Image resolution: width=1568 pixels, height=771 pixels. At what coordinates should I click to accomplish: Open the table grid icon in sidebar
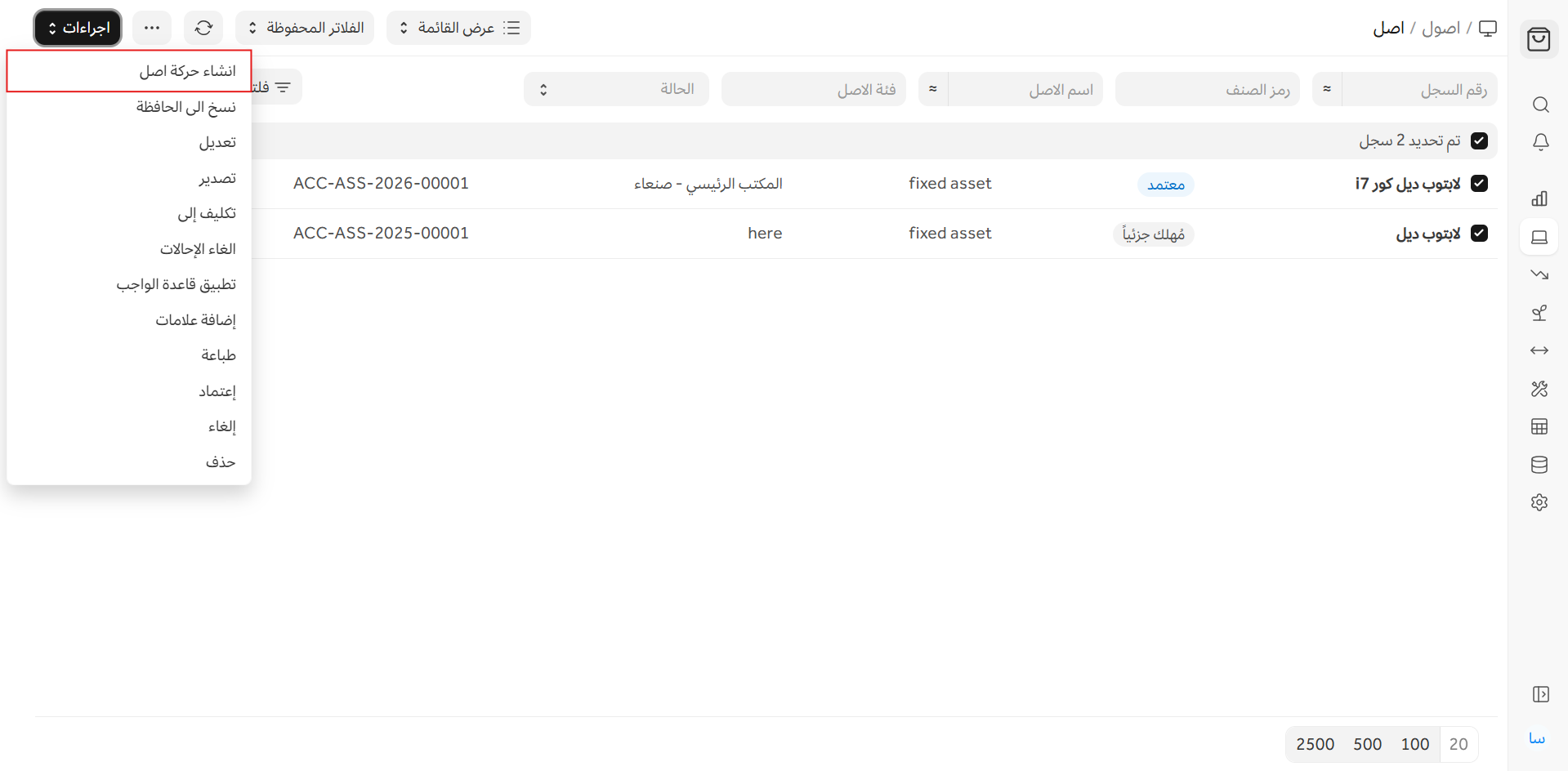1539,426
